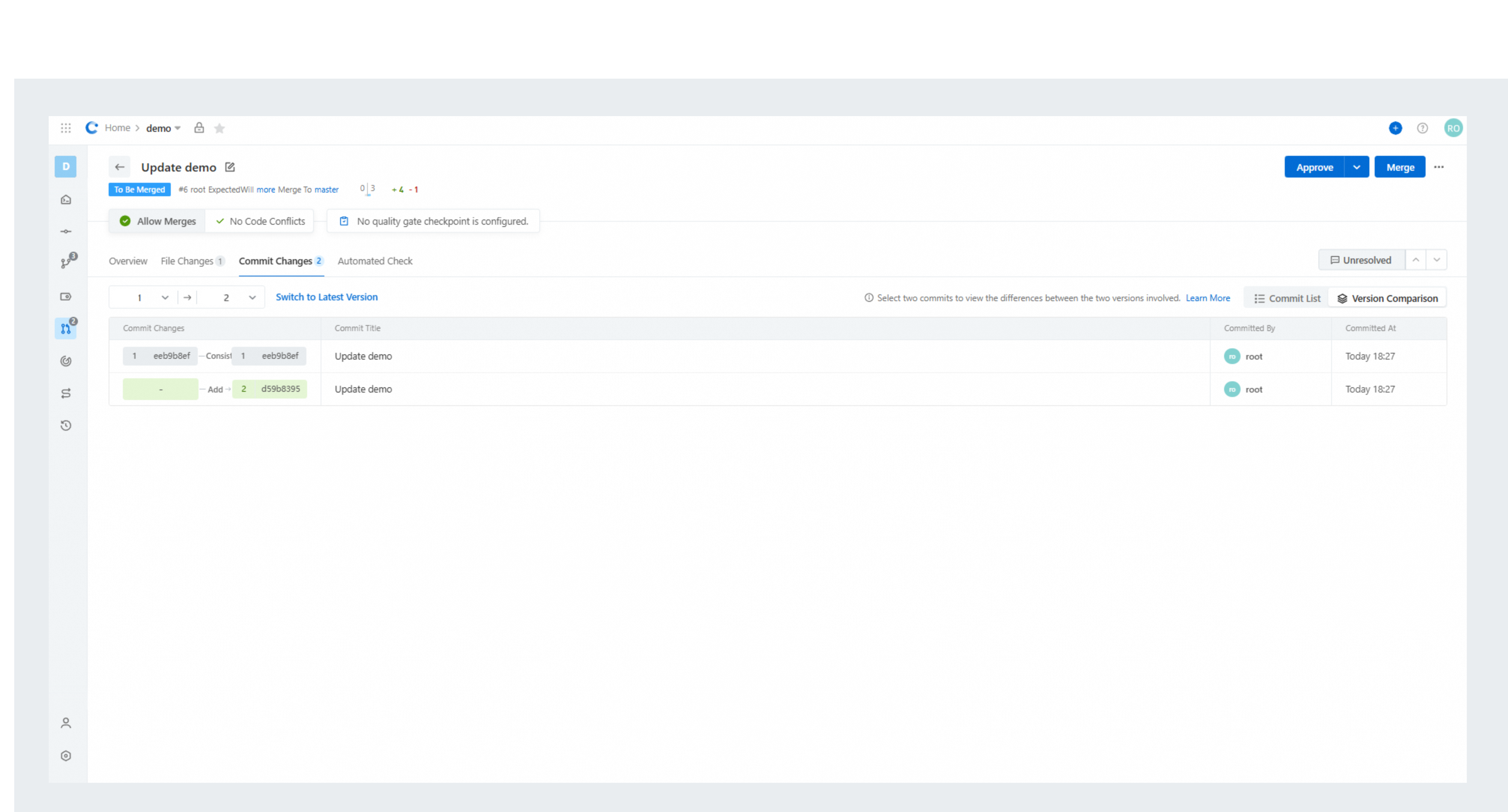The width and height of the screenshot is (1508, 812).
Task: Click the app grid launcher icon
Action: coord(66,128)
